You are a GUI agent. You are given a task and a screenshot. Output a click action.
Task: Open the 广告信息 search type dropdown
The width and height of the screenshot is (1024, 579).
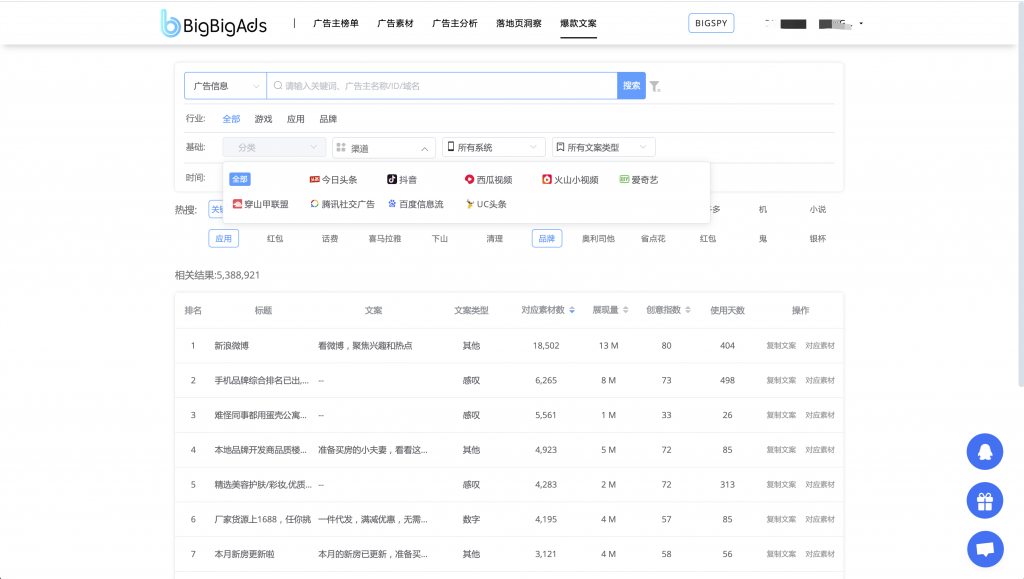(x=225, y=86)
